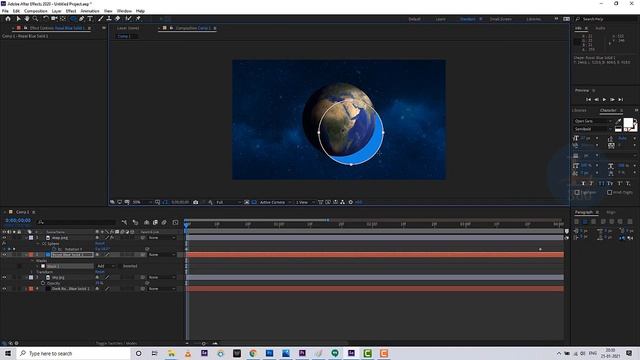Open the font style Semibold dropdown

[x=593, y=129]
